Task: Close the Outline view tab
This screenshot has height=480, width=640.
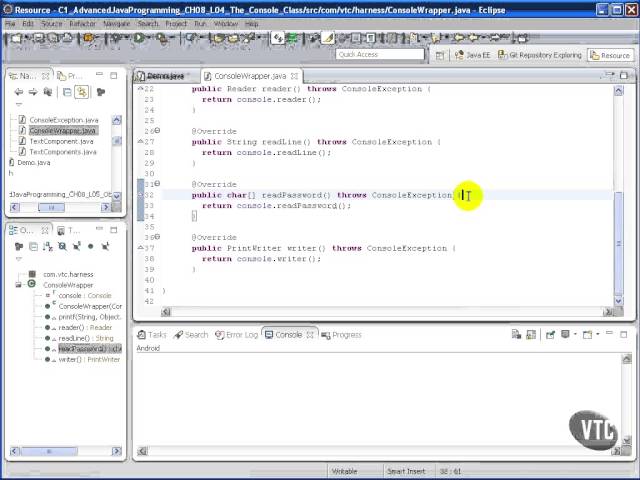Action: tap(45, 230)
